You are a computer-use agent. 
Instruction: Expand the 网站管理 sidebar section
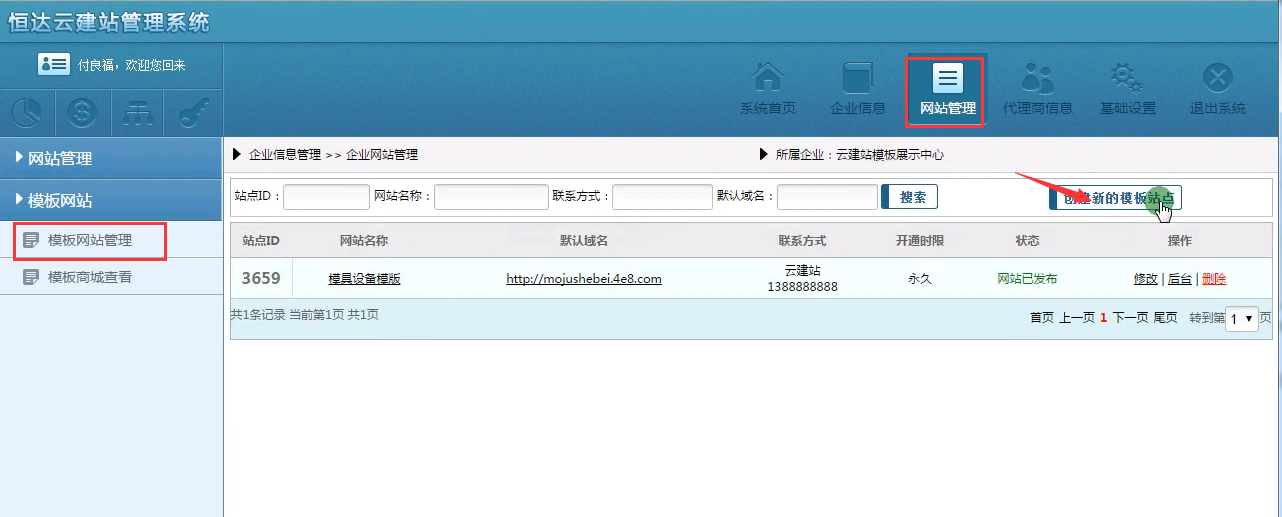pos(110,158)
